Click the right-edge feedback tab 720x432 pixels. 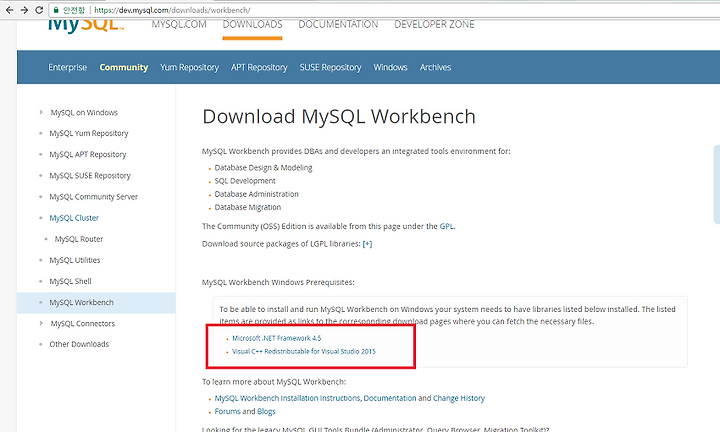(x=717, y=184)
